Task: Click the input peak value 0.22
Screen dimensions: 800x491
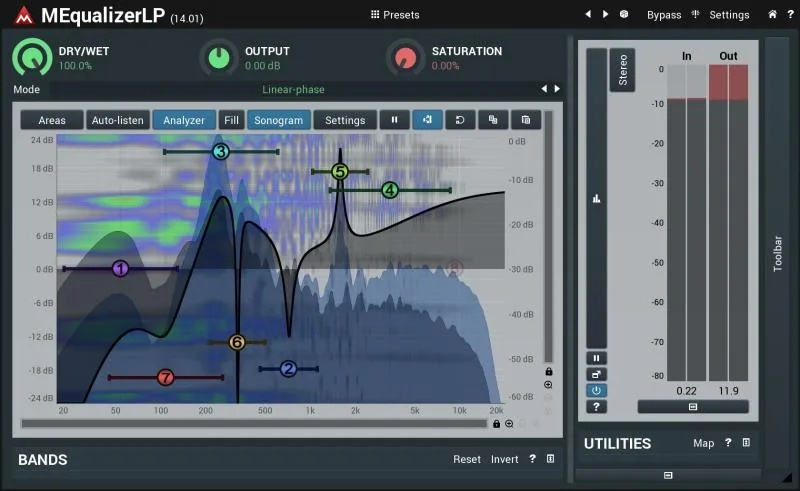Action: [x=686, y=391]
